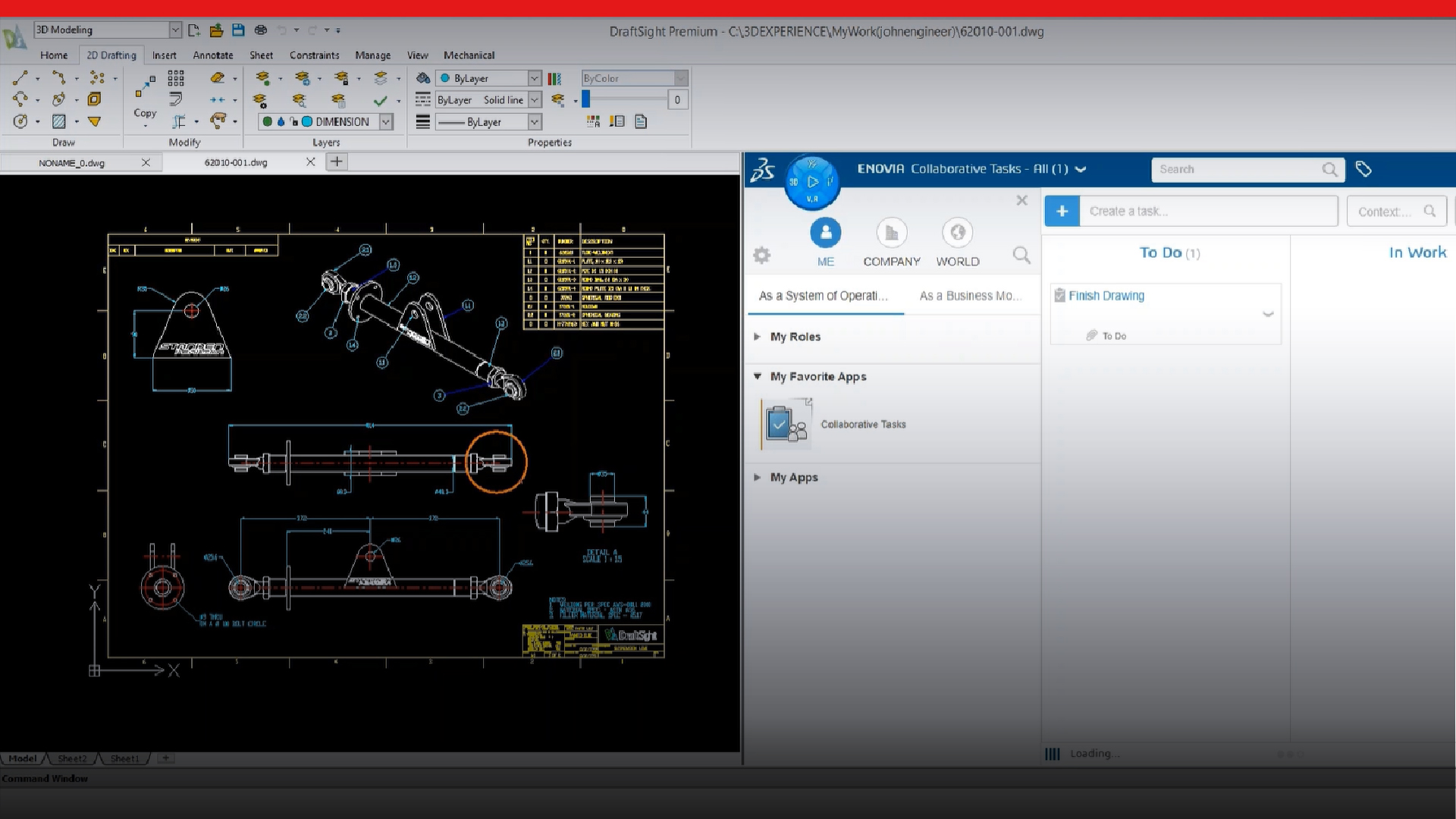
Task: Click Collaborative Tasks app label
Action: pos(863,425)
